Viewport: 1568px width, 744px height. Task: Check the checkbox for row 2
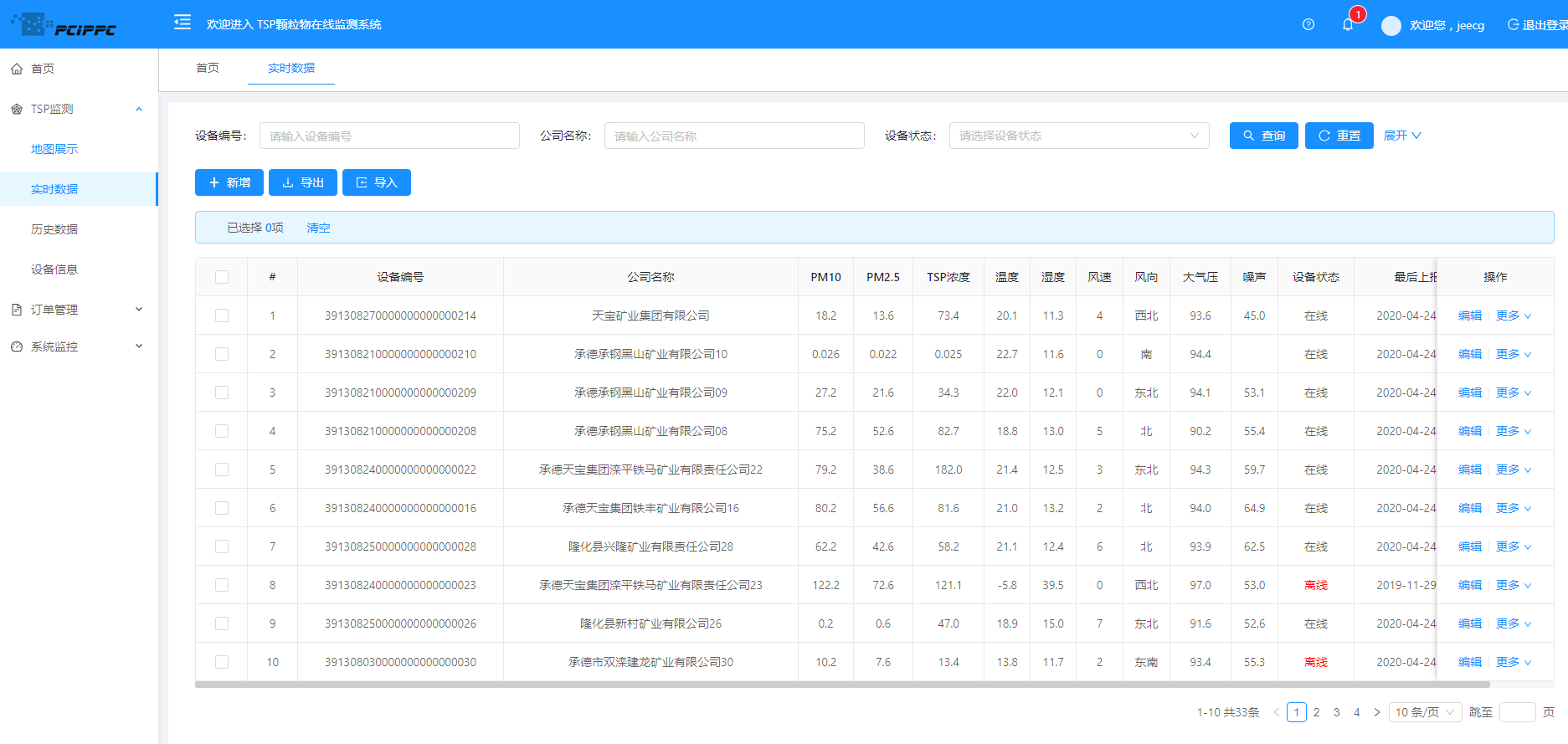pos(222,354)
